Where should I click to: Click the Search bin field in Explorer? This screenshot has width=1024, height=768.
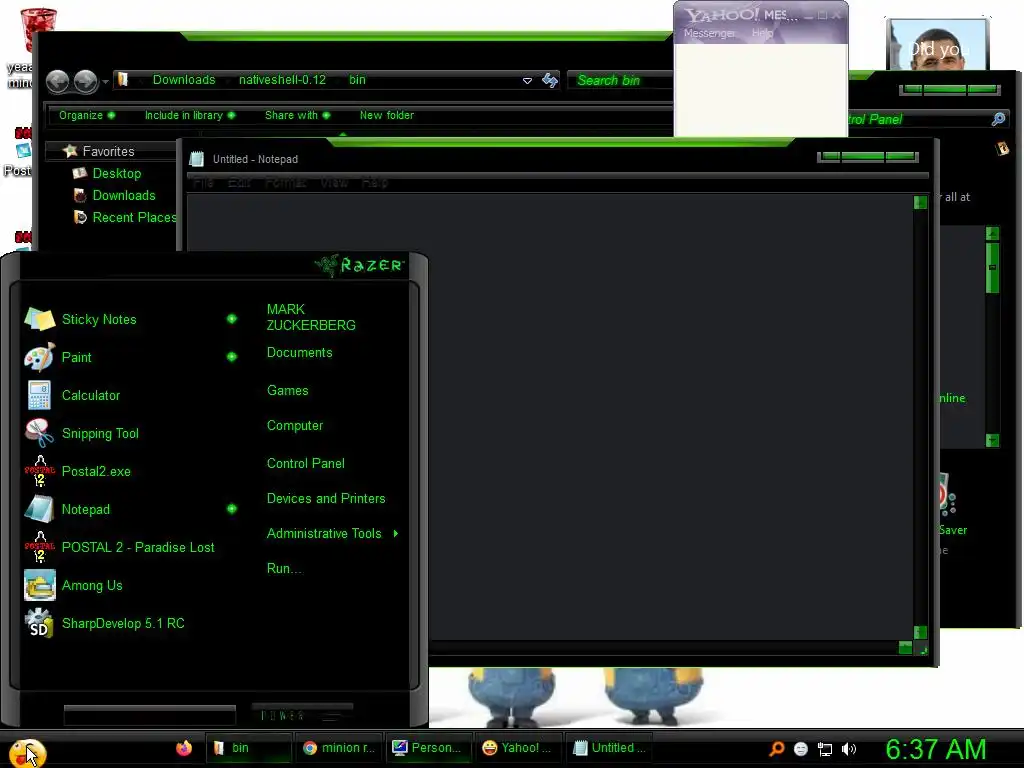[619, 80]
